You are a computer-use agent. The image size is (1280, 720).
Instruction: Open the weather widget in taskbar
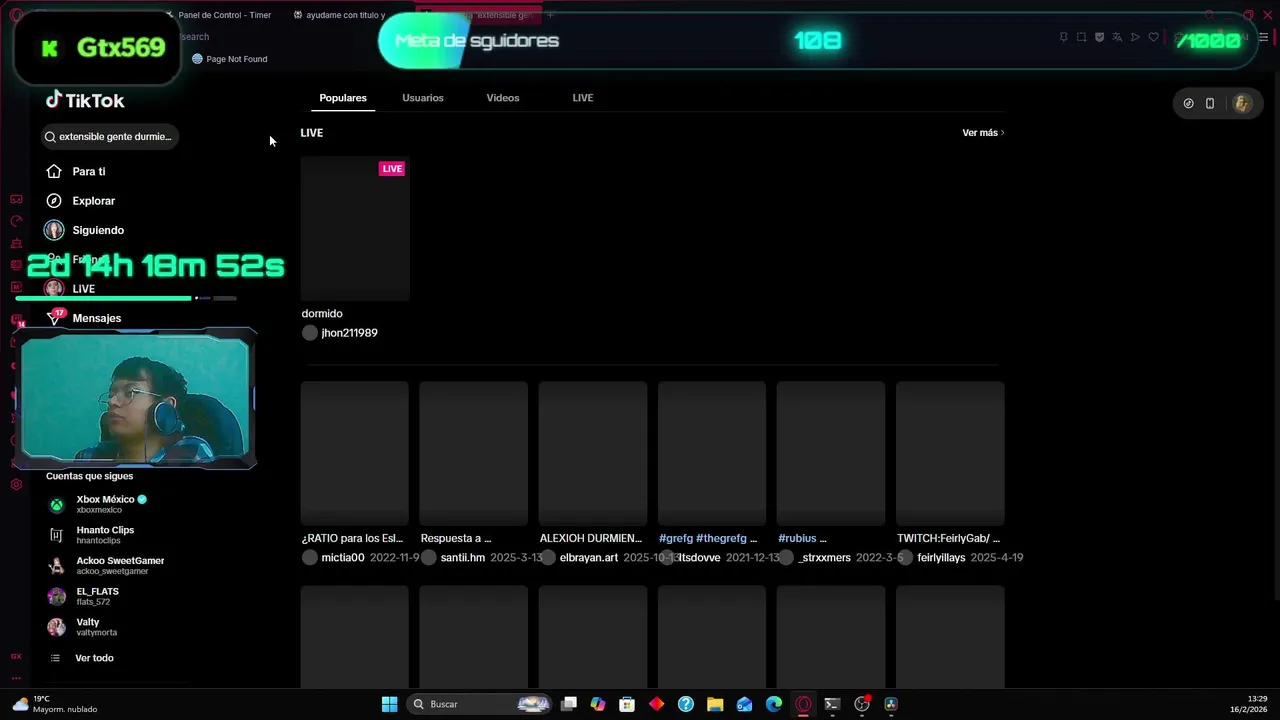click(x=55, y=704)
